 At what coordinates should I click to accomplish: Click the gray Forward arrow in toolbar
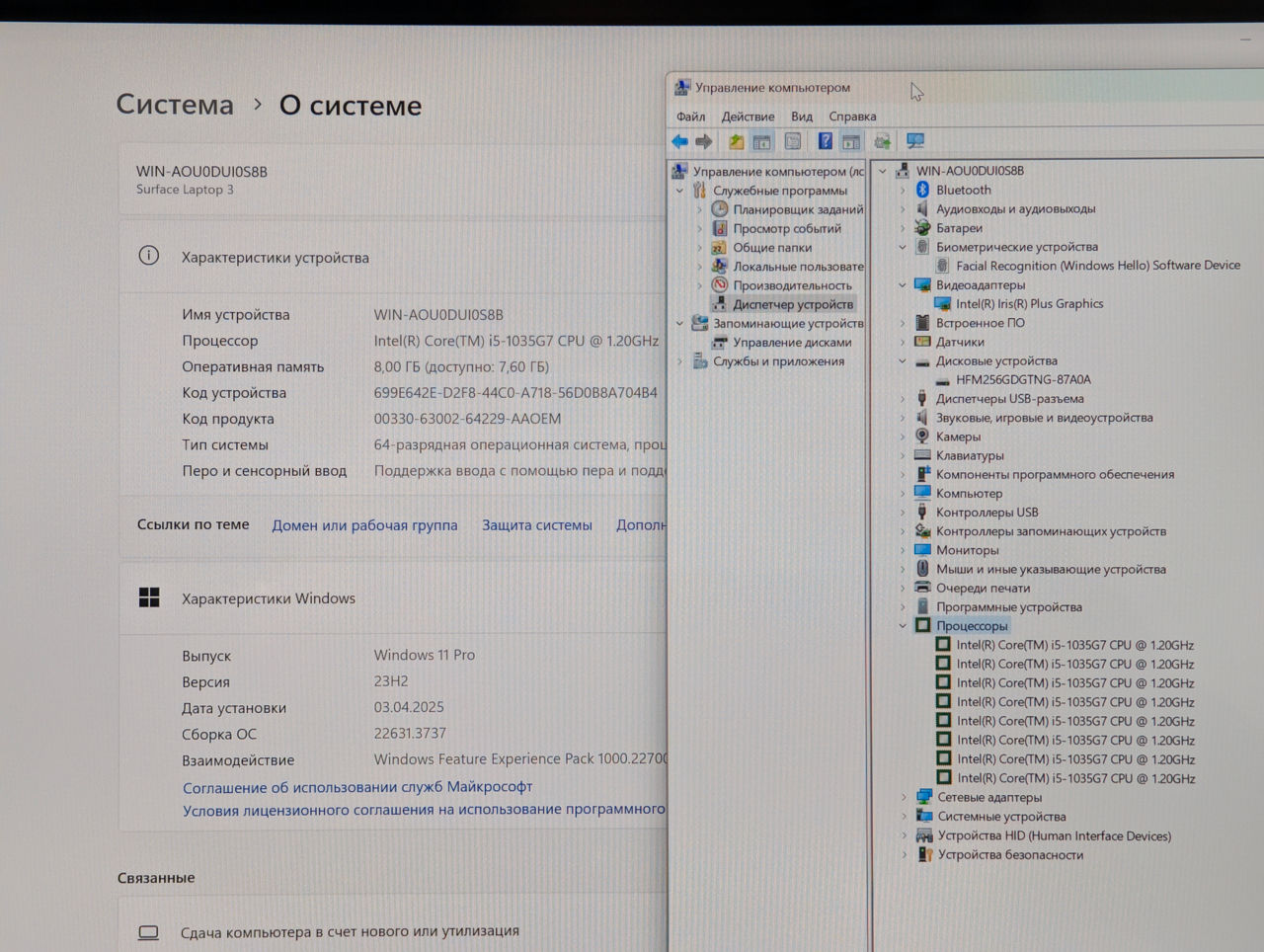point(704,141)
